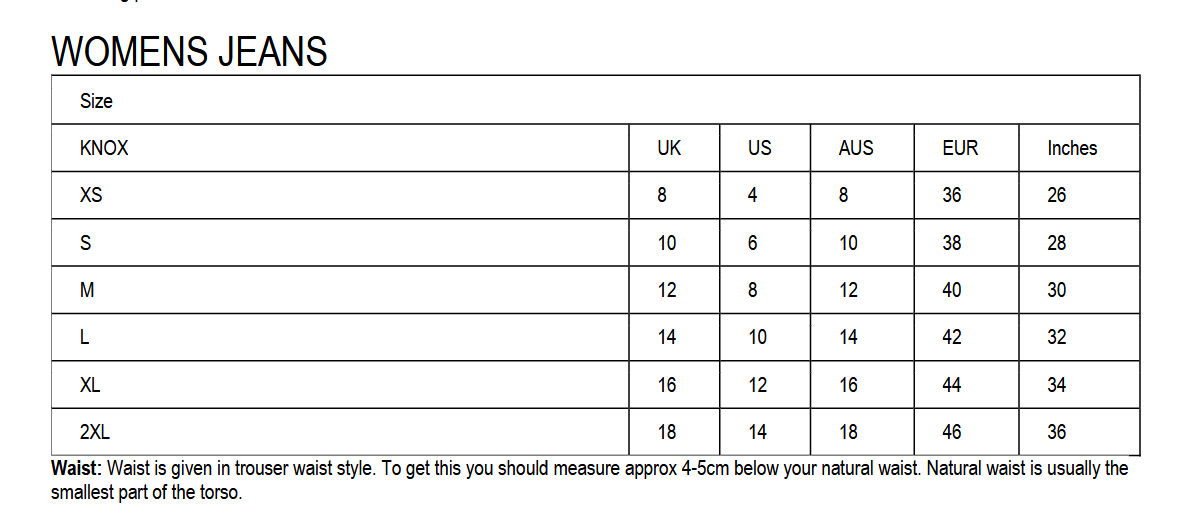Click the XS size row label
The image size is (1188, 529).
[x=91, y=196]
